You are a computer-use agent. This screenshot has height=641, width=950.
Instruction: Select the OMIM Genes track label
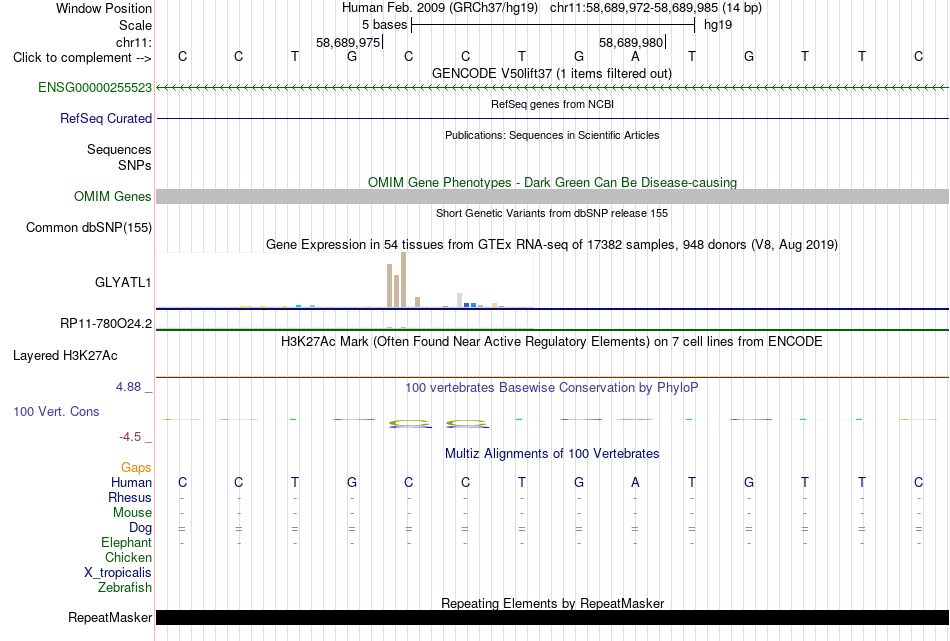112,196
